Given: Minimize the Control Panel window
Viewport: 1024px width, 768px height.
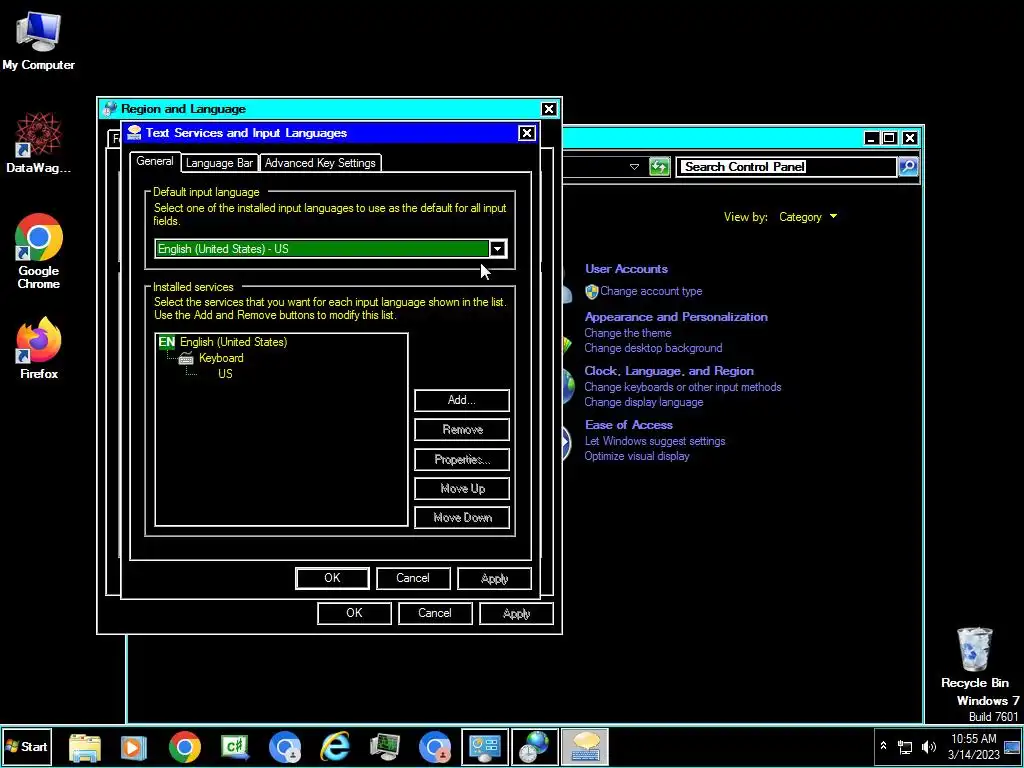Looking at the screenshot, I should pos(871,138).
